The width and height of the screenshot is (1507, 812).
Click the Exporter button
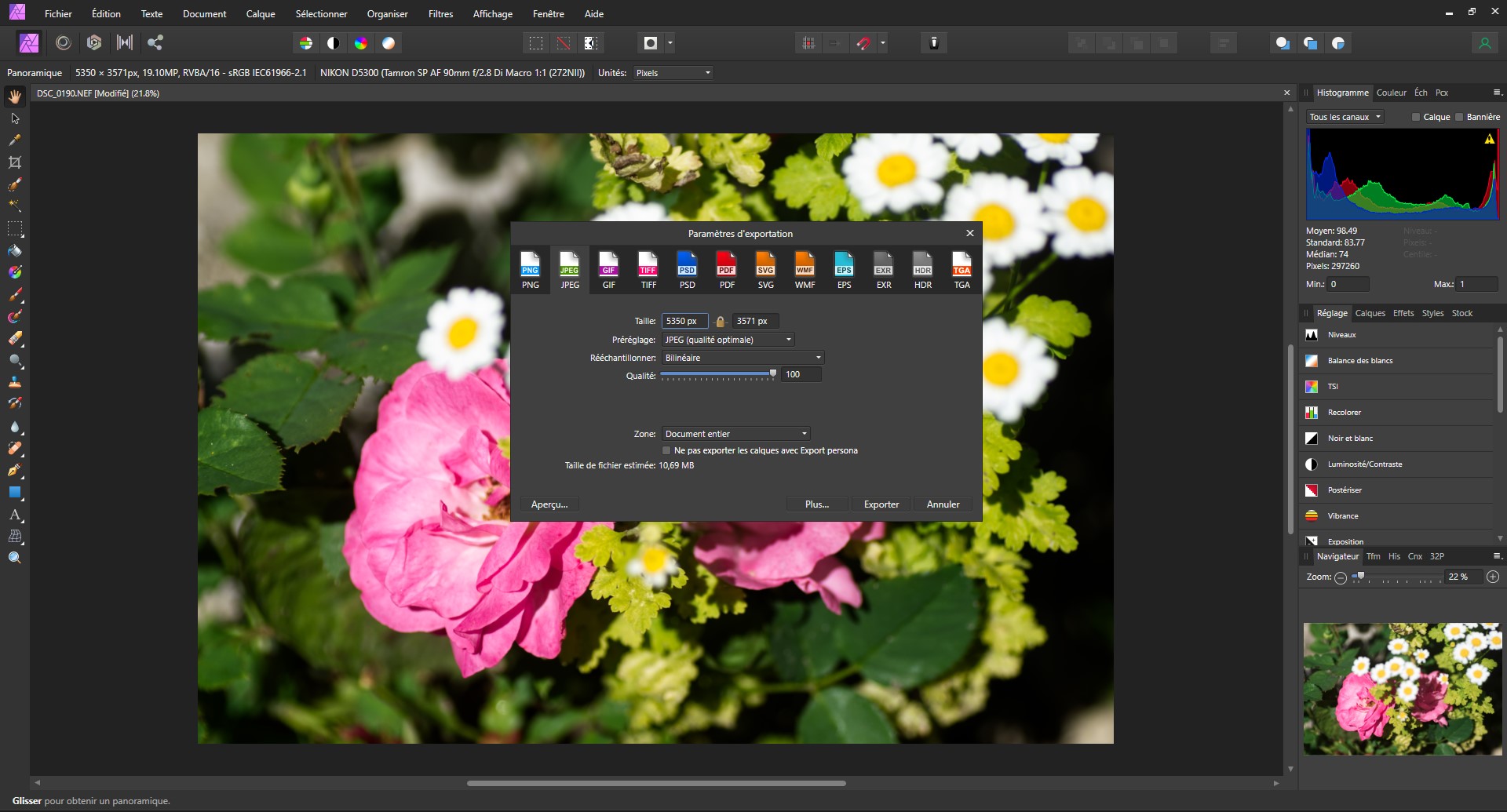click(x=881, y=504)
